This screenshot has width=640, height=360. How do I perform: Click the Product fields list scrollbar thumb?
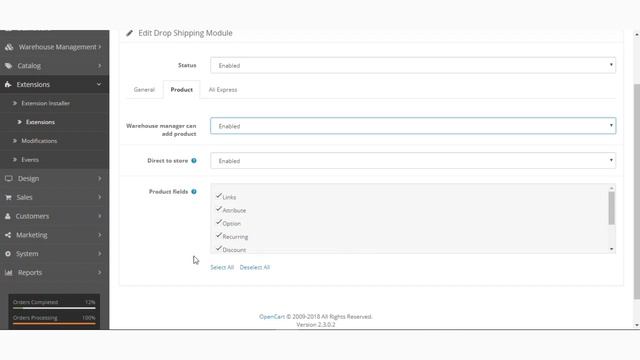[x=611, y=208]
